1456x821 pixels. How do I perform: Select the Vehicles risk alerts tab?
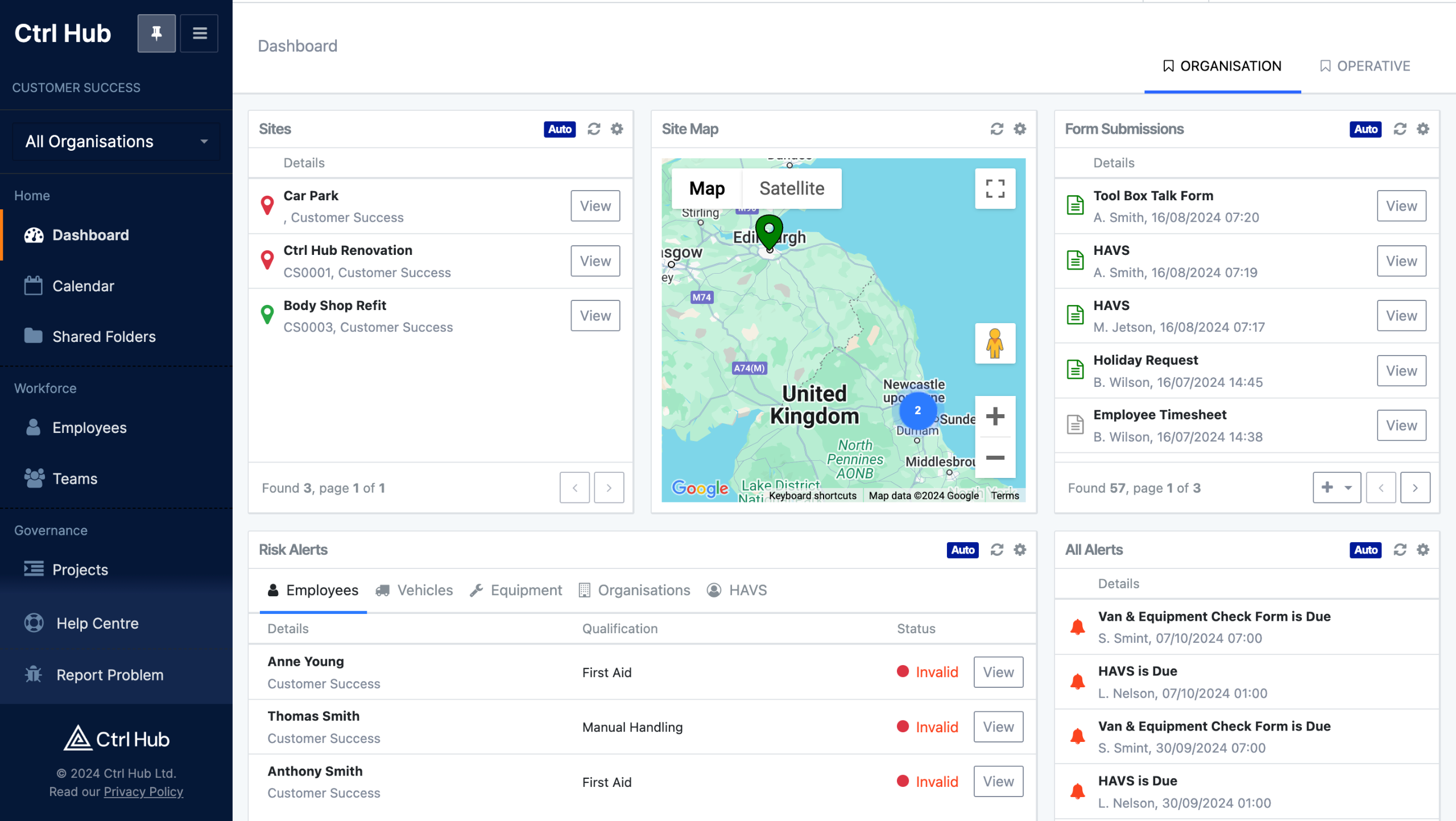pyautogui.click(x=414, y=590)
